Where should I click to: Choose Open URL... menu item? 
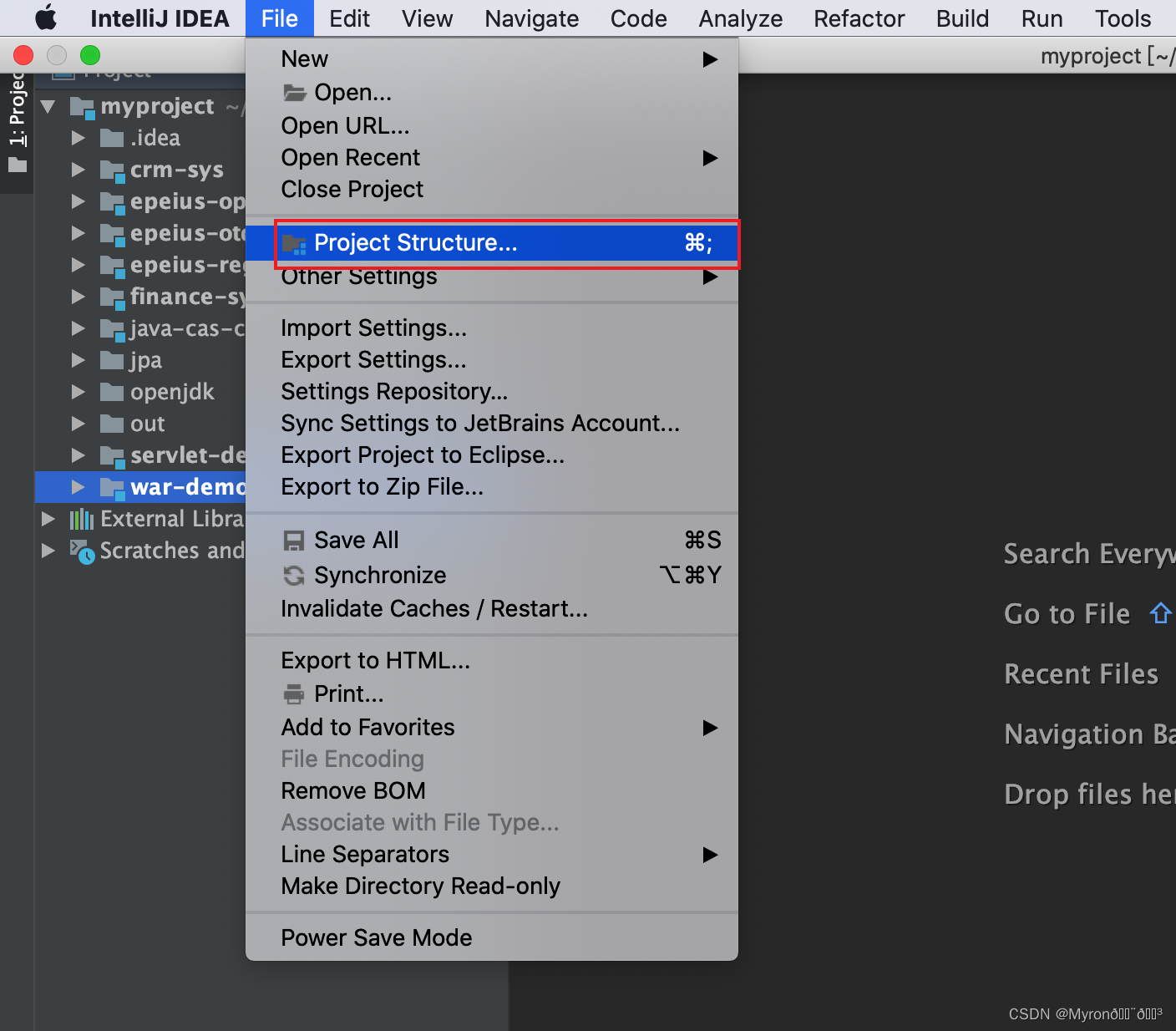point(492,126)
